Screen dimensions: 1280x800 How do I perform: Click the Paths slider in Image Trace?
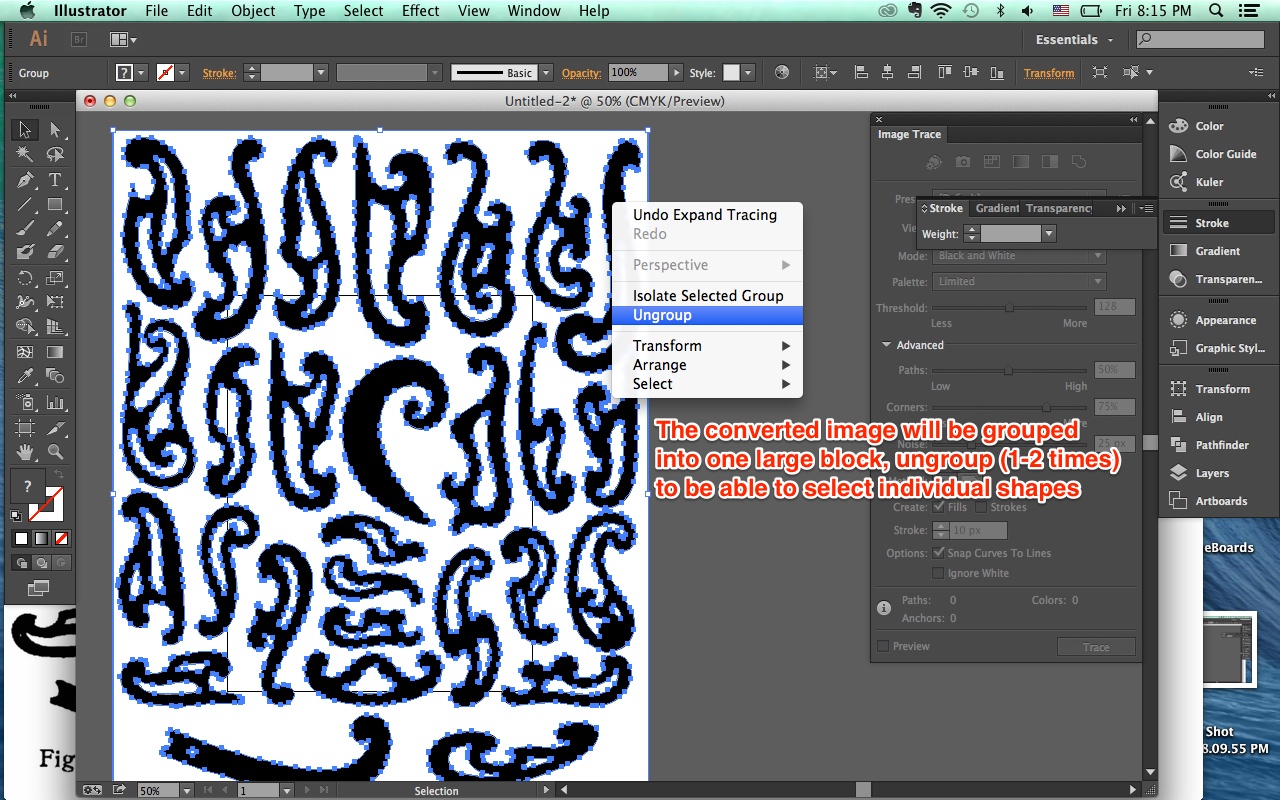1009,370
